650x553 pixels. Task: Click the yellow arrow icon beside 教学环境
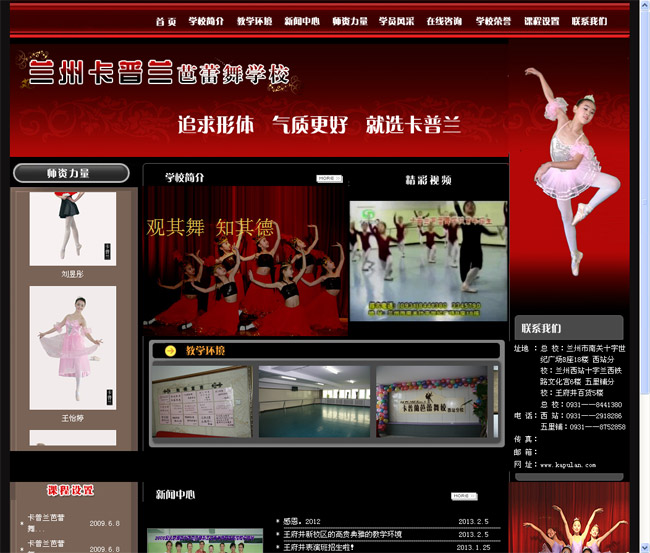[x=170, y=351]
